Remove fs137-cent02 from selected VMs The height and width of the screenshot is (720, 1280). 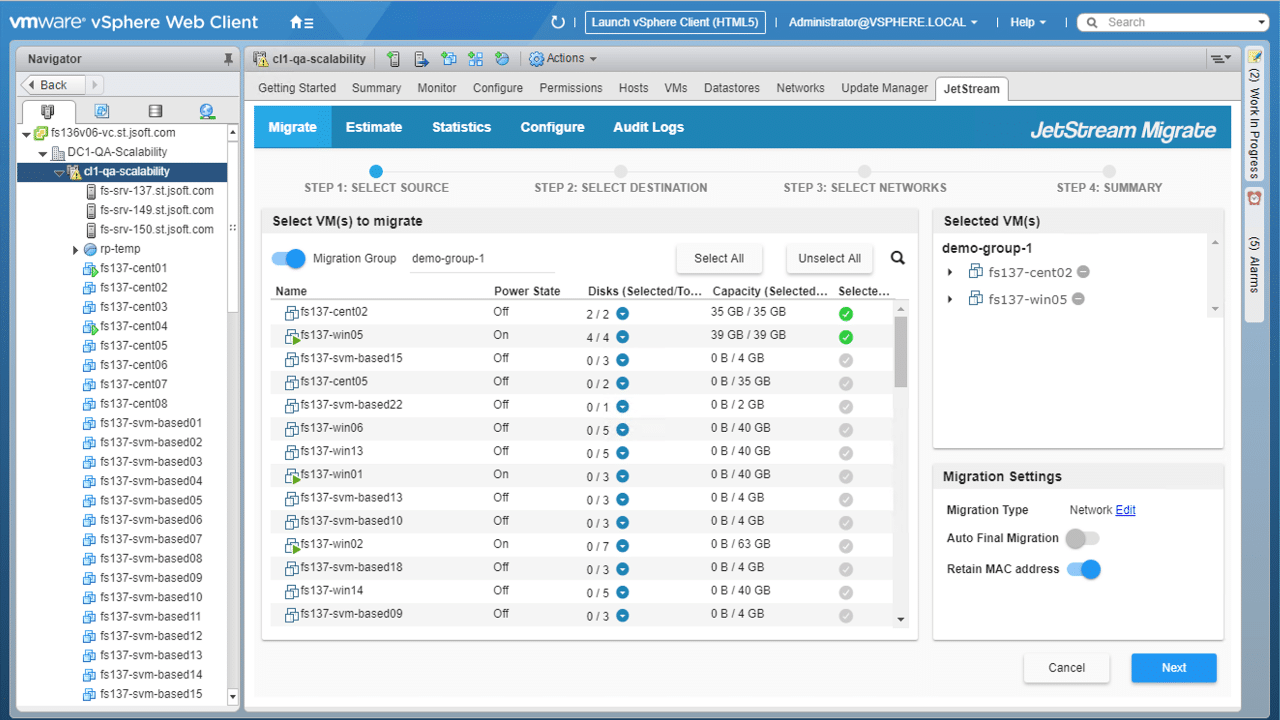pos(1083,272)
